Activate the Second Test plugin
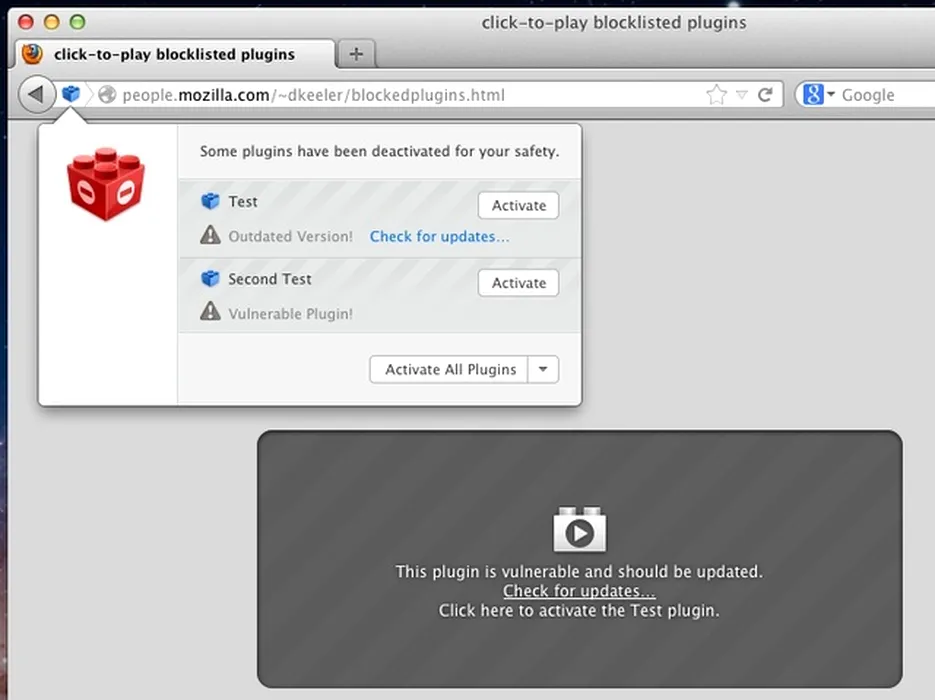The width and height of the screenshot is (935, 700). (x=518, y=283)
